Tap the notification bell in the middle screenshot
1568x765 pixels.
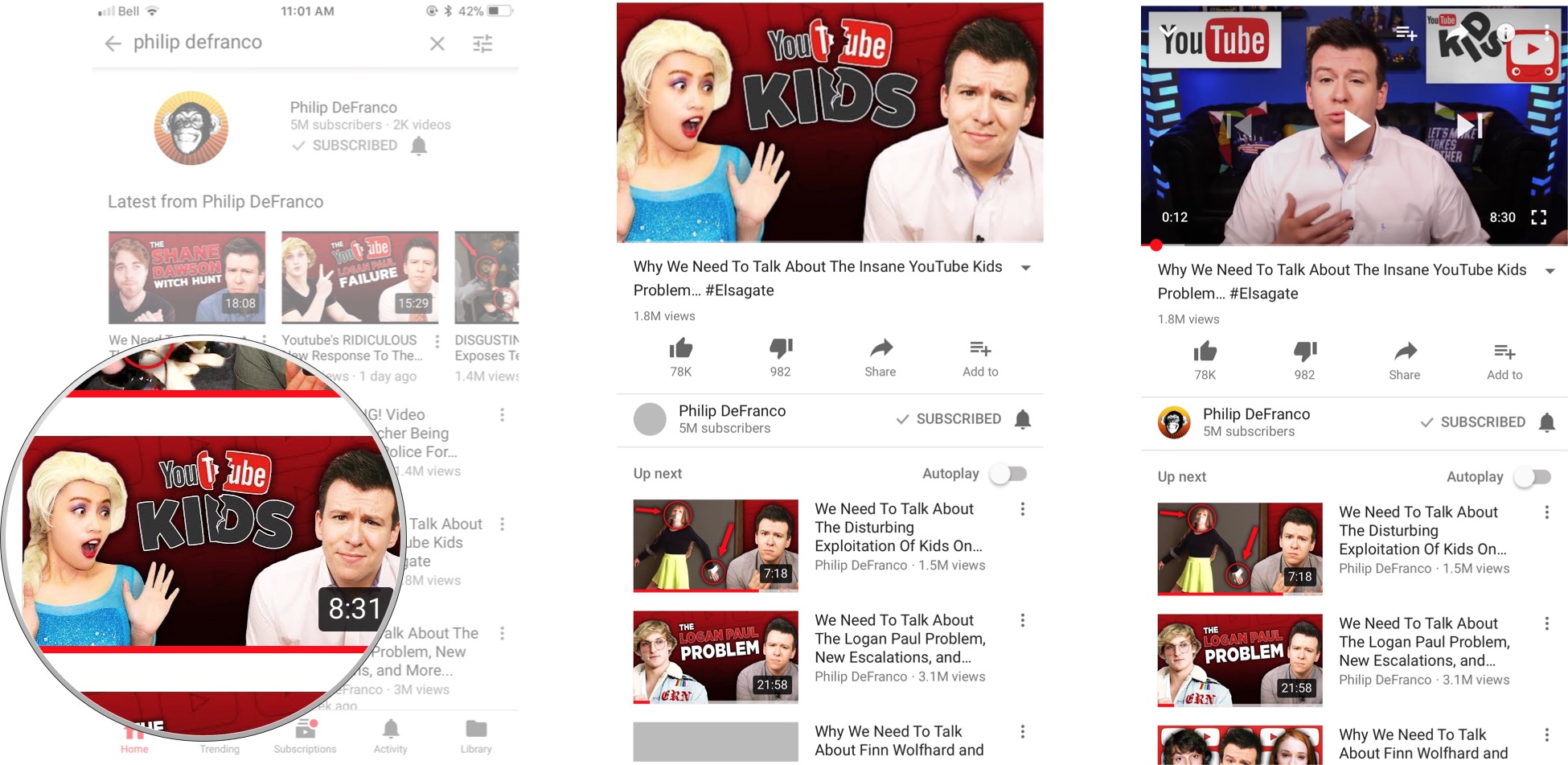coord(1023,419)
